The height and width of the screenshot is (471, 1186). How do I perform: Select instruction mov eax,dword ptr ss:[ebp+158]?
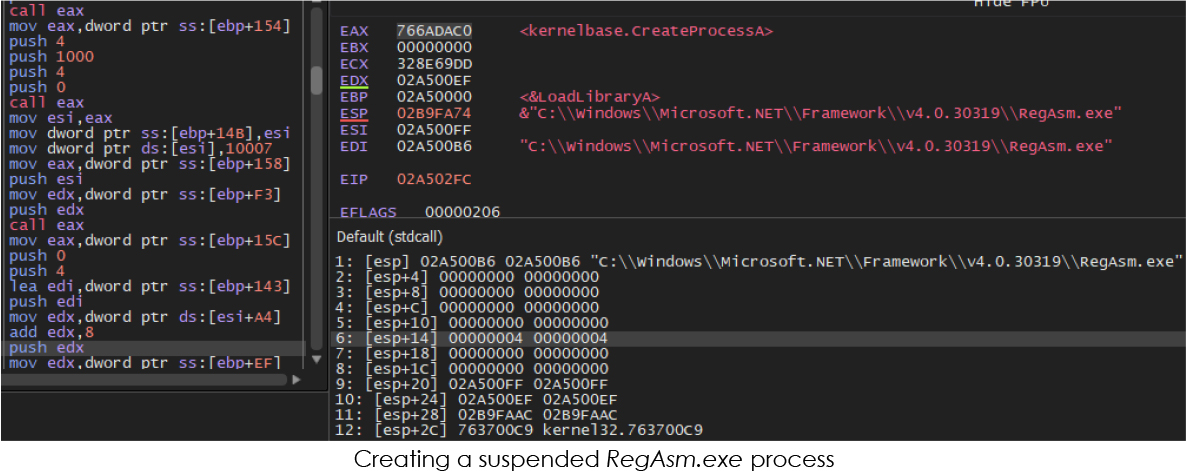150,163
